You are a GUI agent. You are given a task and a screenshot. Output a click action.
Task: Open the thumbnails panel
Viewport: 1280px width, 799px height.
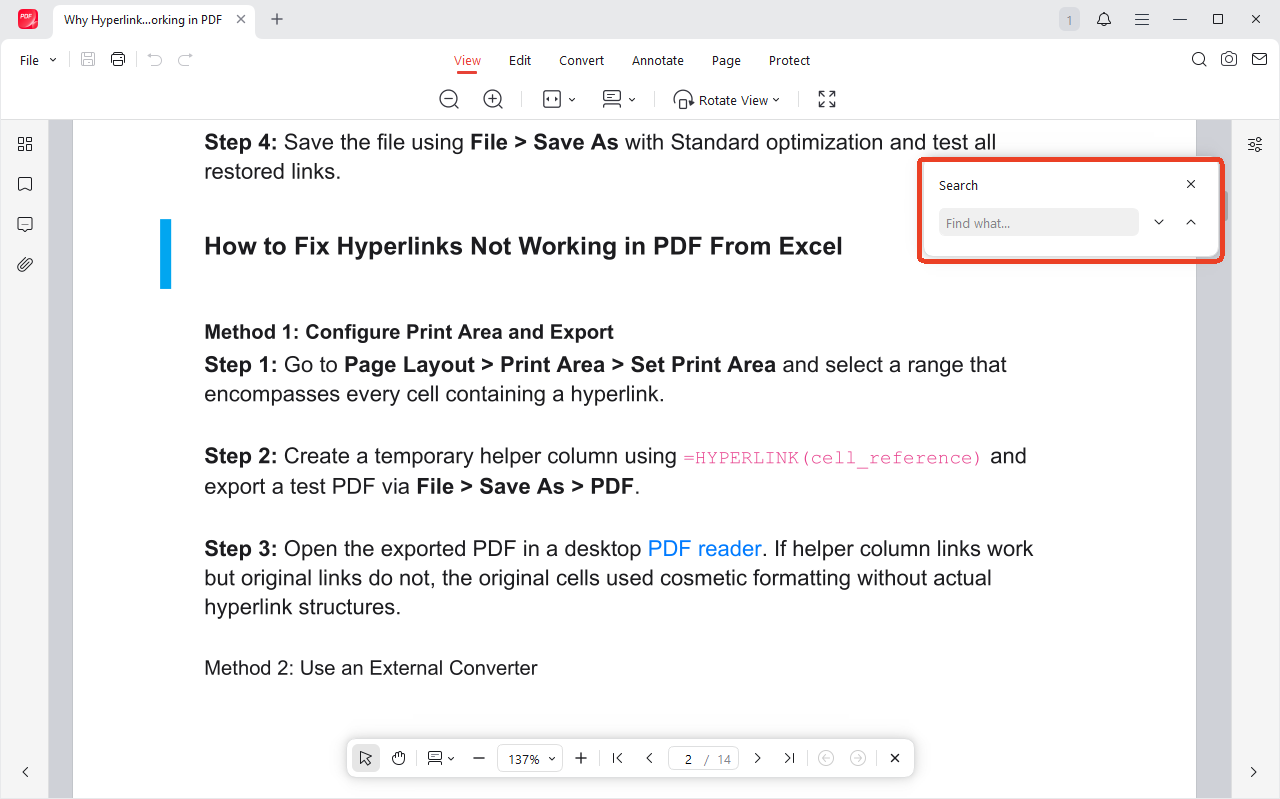(x=25, y=144)
